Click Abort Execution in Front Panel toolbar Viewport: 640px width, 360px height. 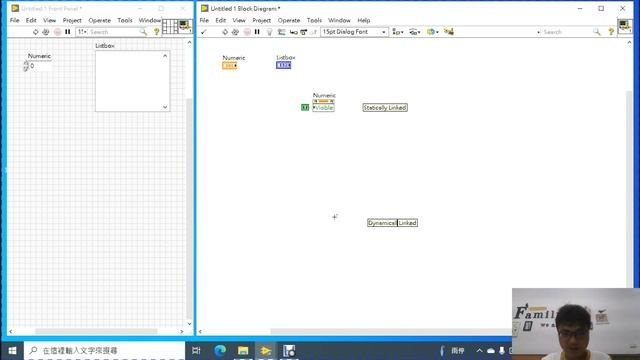click(x=58, y=32)
